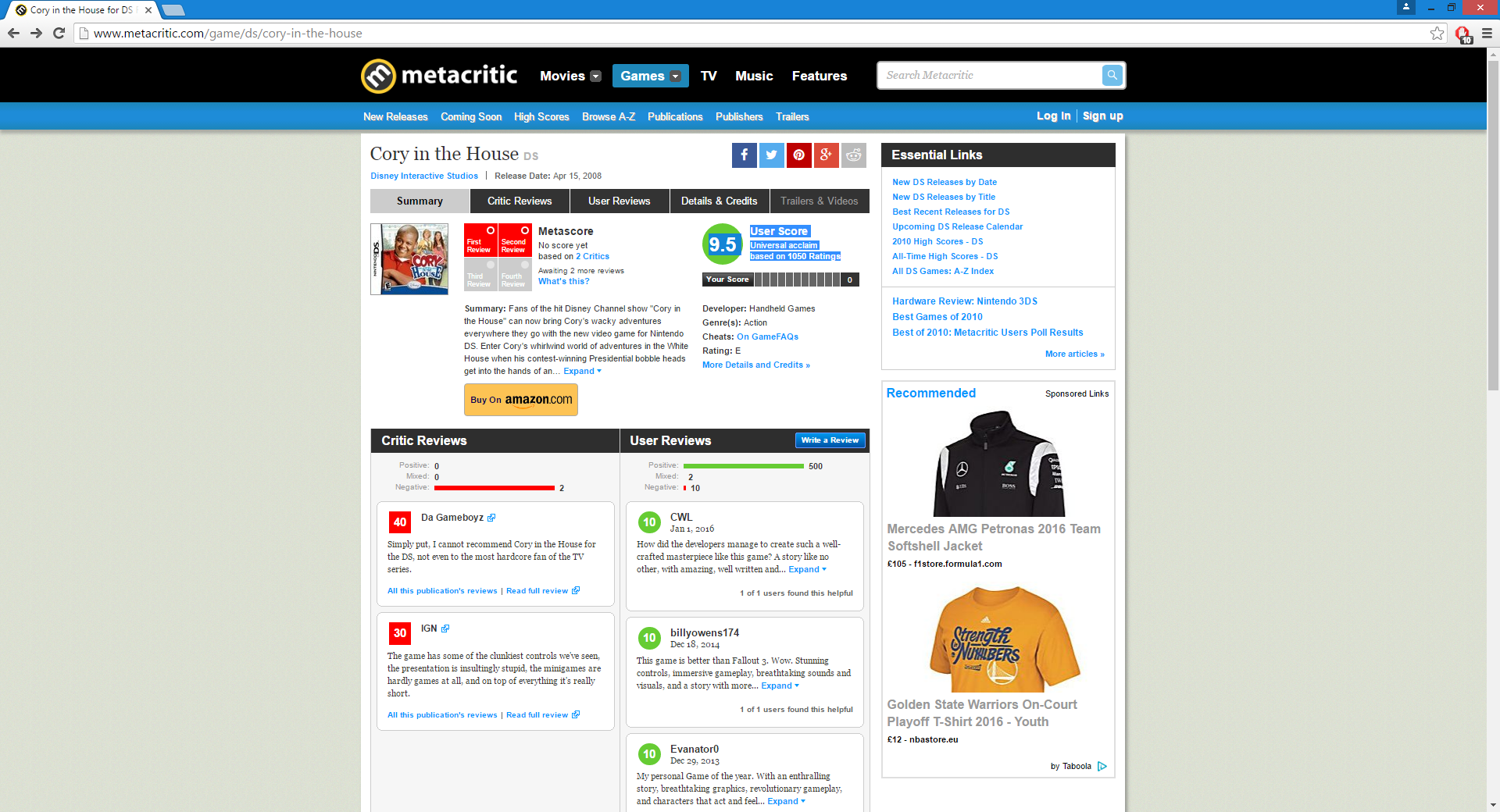Share using the Google Plus icon
Viewport: 1500px width, 812px height.
point(826,155)
